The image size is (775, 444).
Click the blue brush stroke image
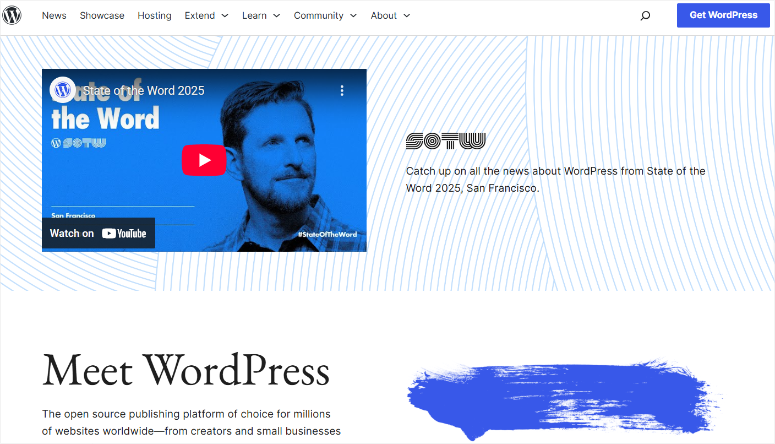[x=565, y=400]
